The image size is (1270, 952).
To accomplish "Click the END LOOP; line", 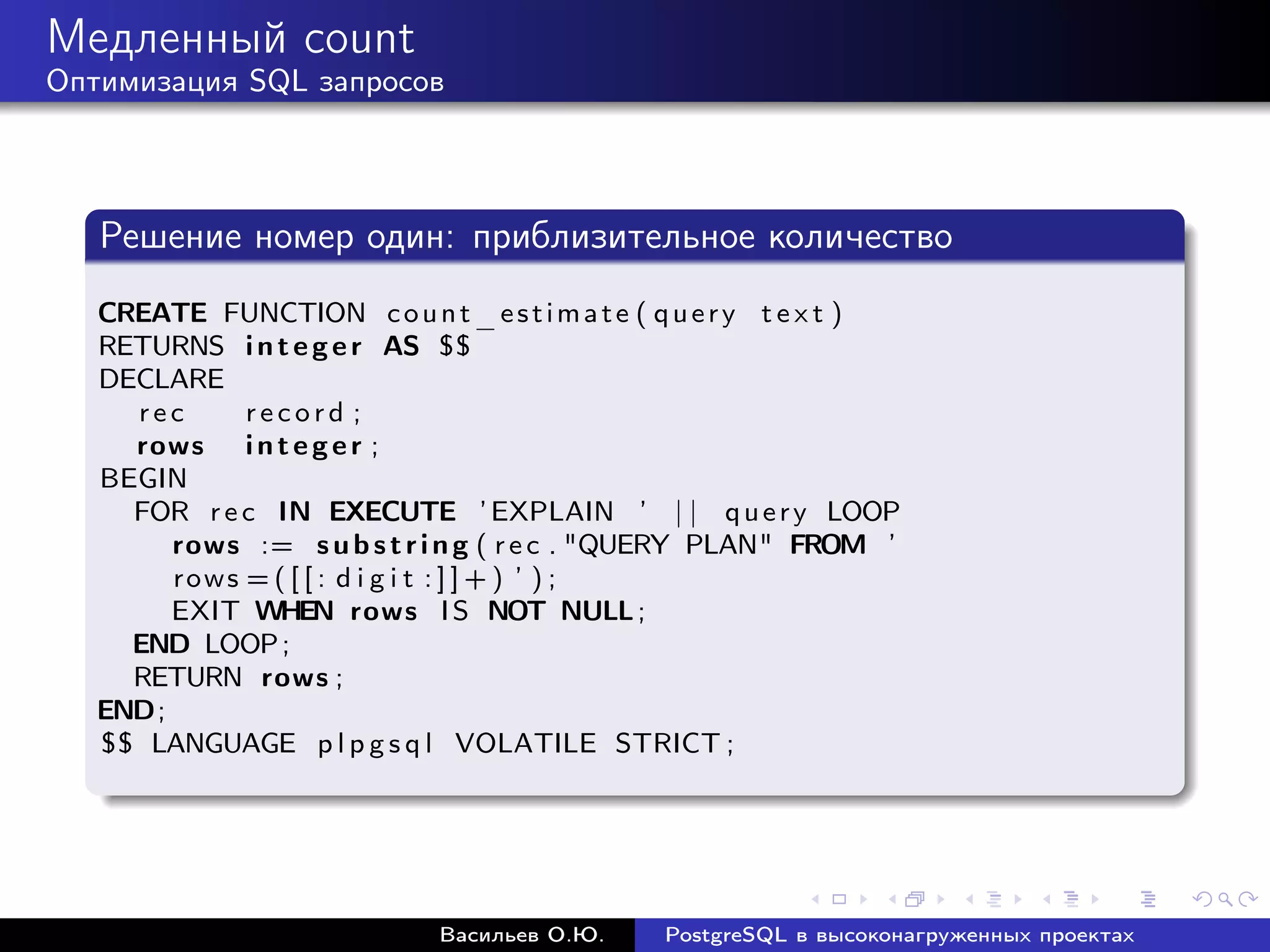I will tap(211, 645).
